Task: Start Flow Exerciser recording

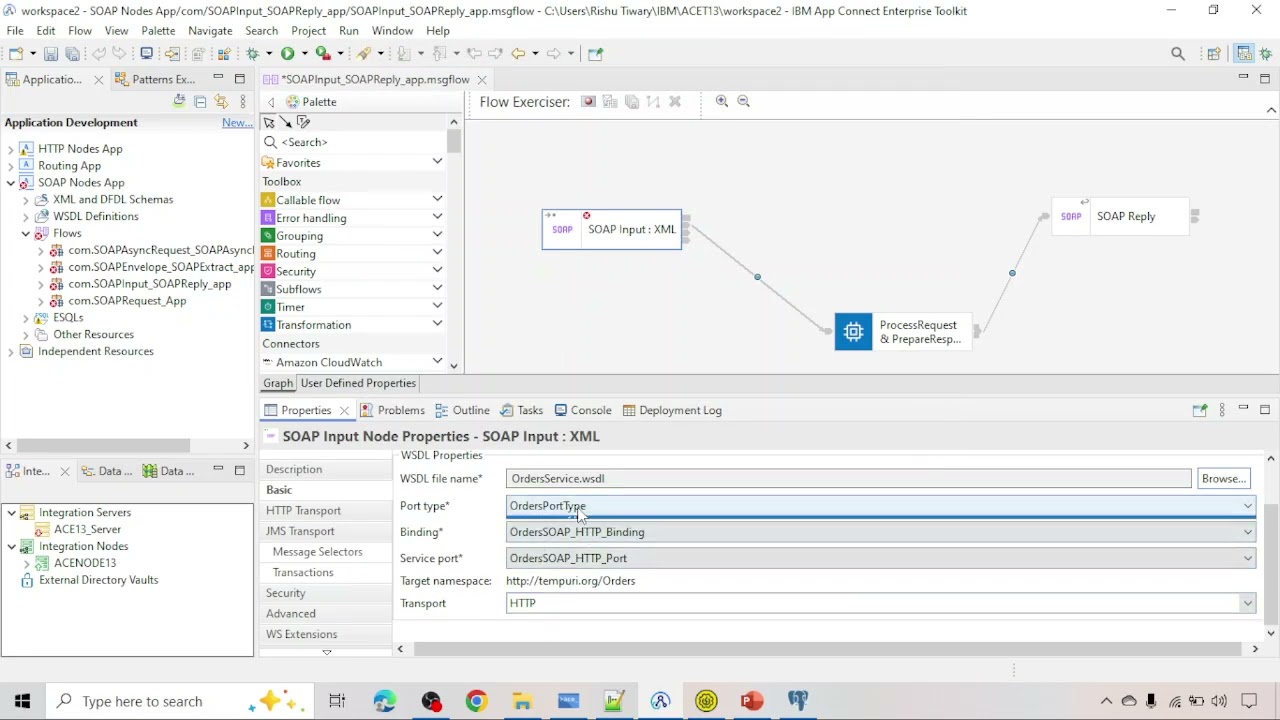Action: point(588,102)
